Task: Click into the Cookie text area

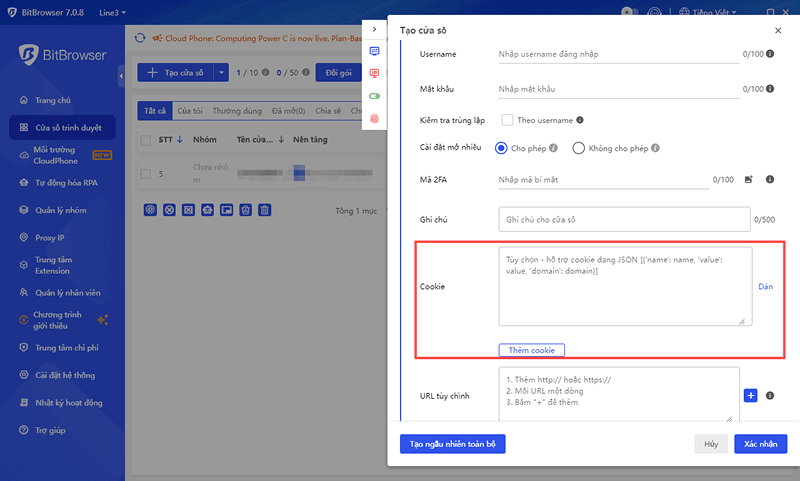Action: pyautogui.click(x=625, y=286)
